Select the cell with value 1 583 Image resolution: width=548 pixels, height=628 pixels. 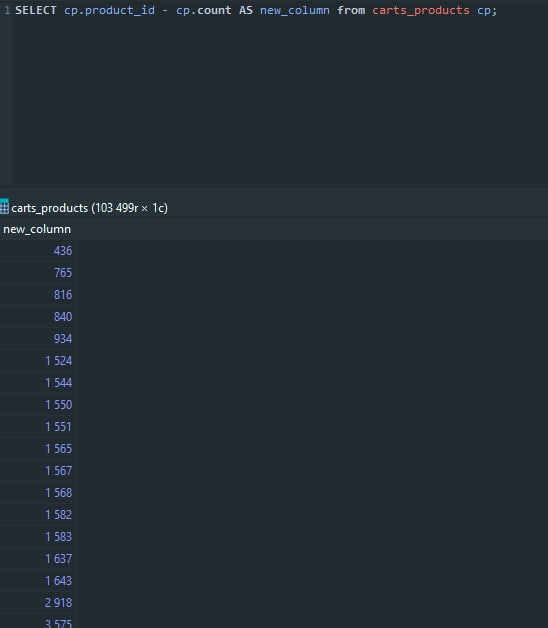click(x=38, y=537)
